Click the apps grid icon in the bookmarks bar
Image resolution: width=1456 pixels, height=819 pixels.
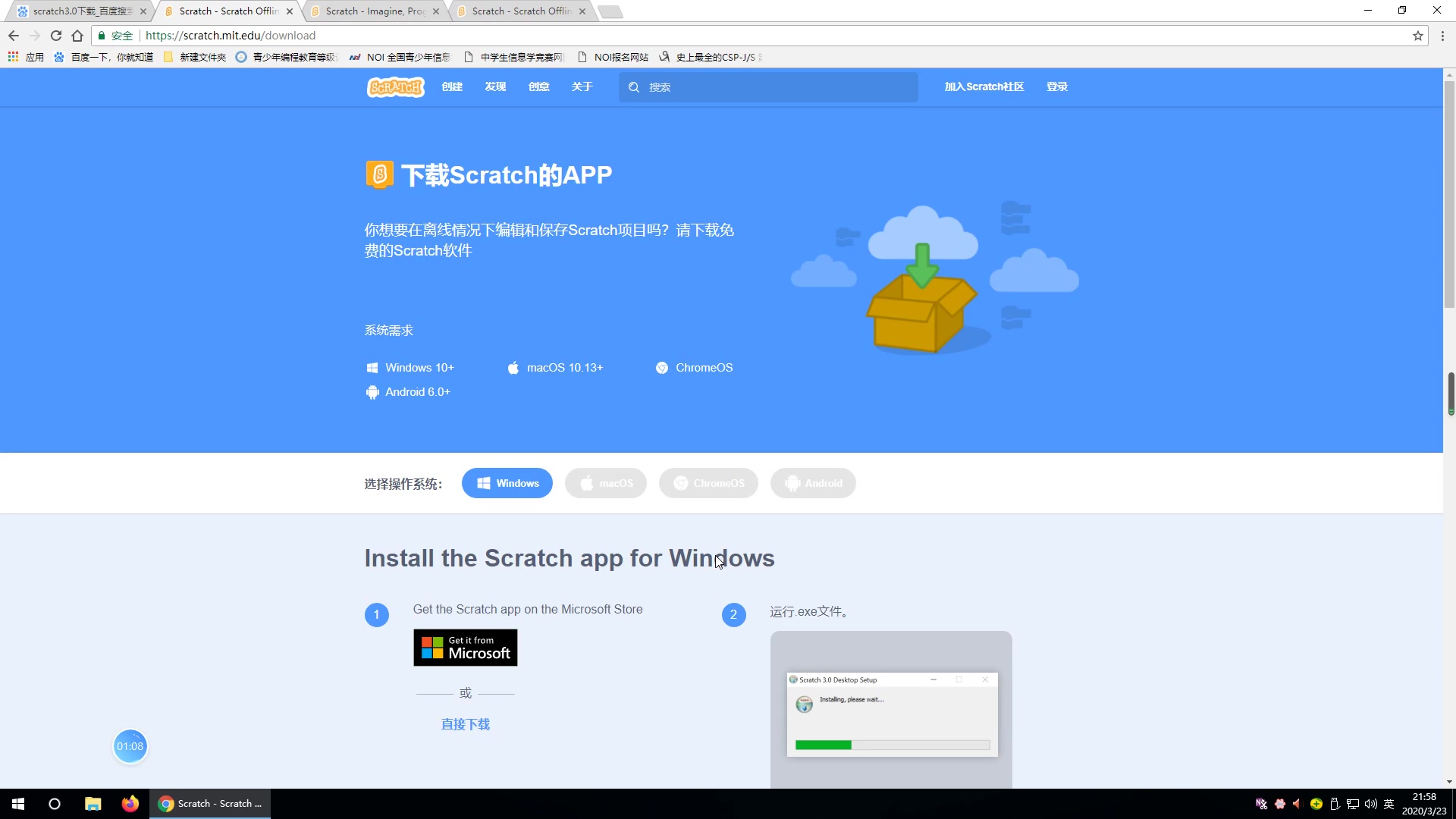coord(13,57)
